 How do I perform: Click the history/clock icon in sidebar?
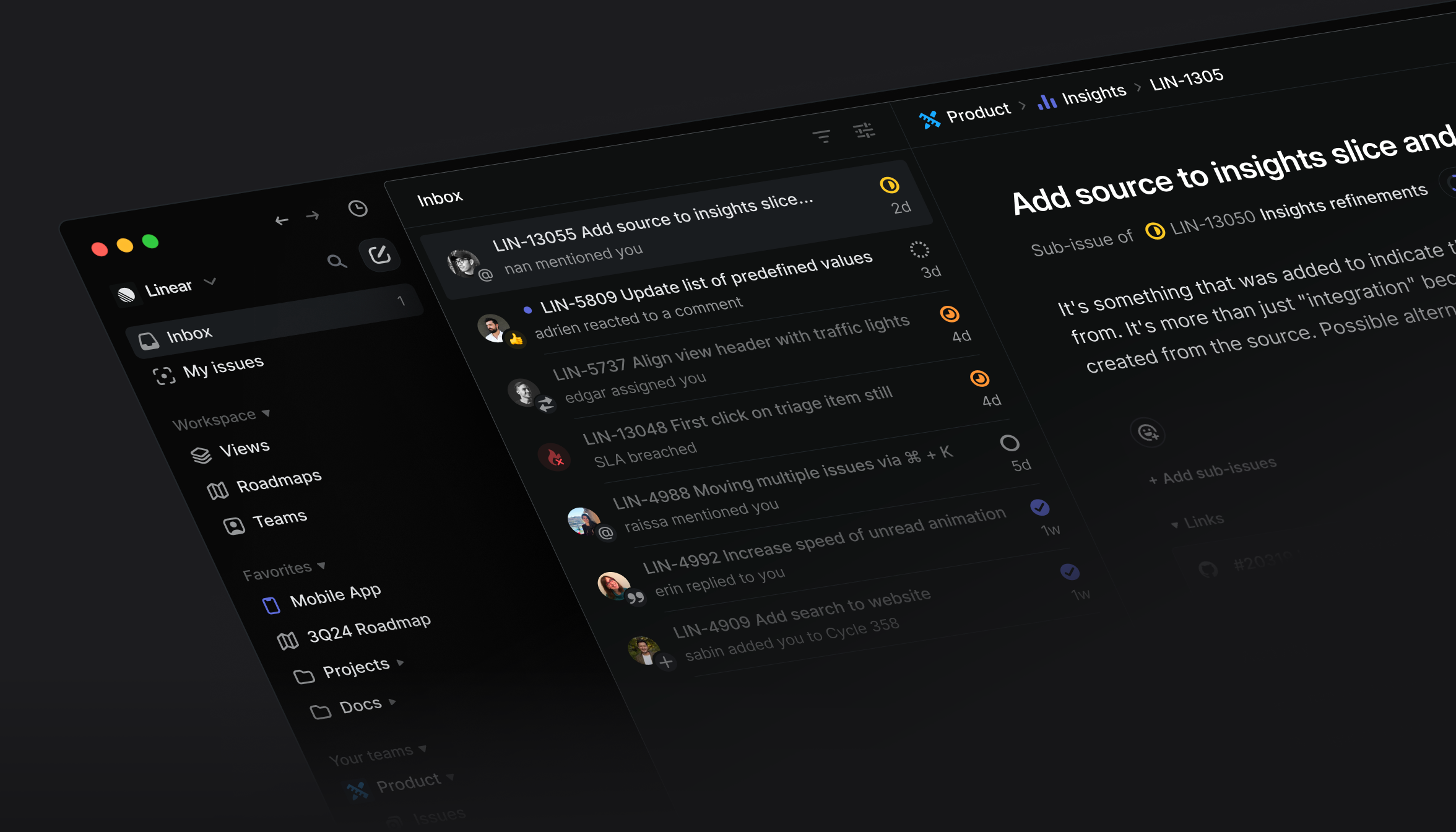357,208
